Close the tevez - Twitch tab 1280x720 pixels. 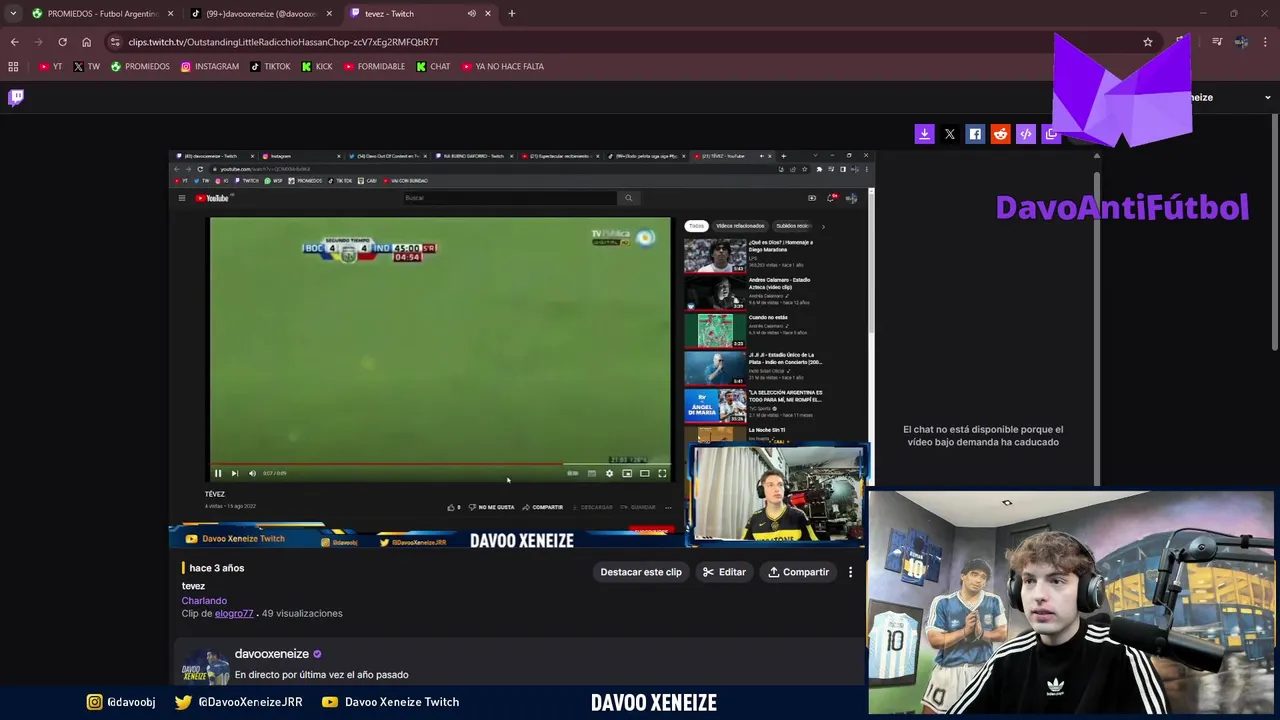[x=488, y=14]
